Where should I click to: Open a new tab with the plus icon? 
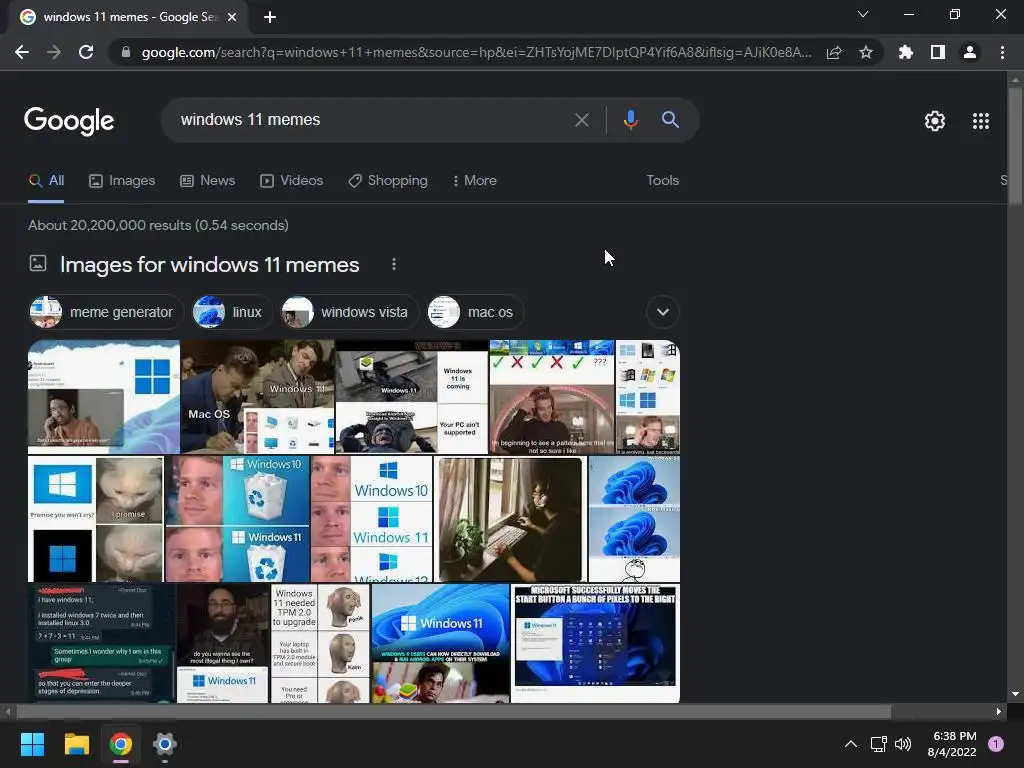pyautogui.click(x=270, y=17)
